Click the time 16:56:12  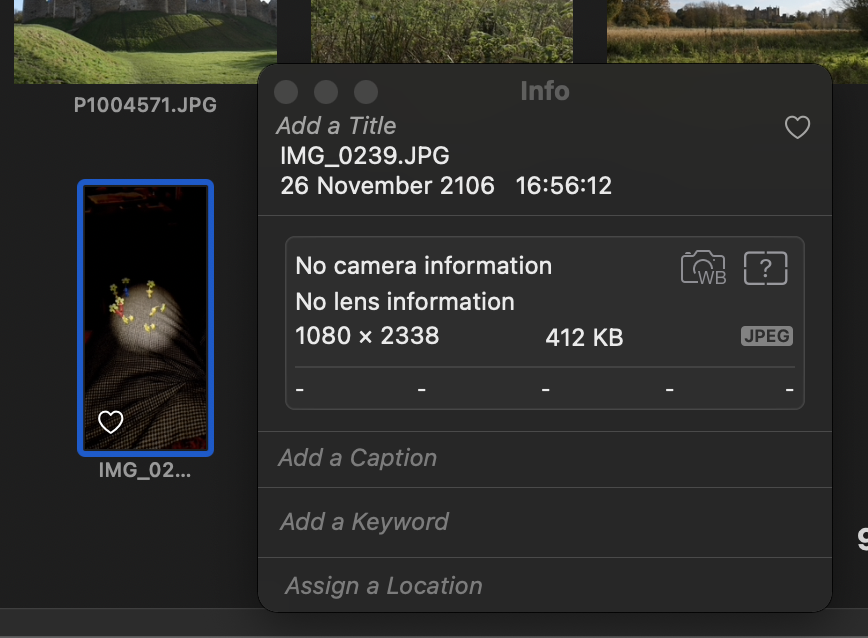click(x=563, y=186)
